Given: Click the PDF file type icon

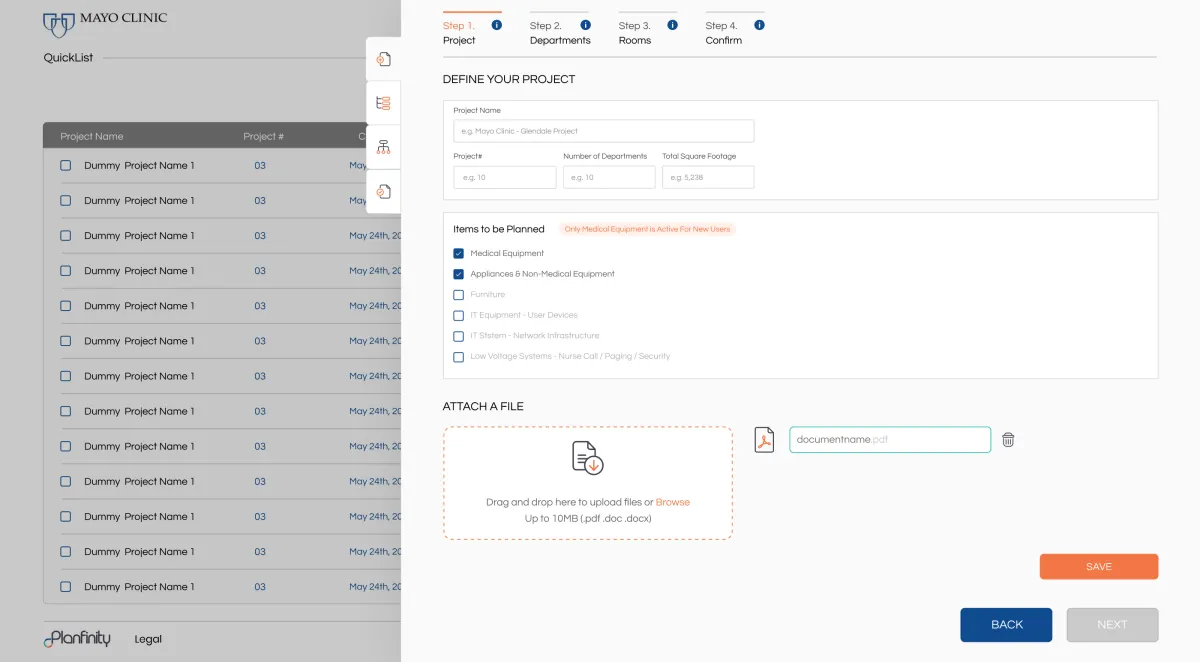Looking at the screenshot, I should coord(764,440).
